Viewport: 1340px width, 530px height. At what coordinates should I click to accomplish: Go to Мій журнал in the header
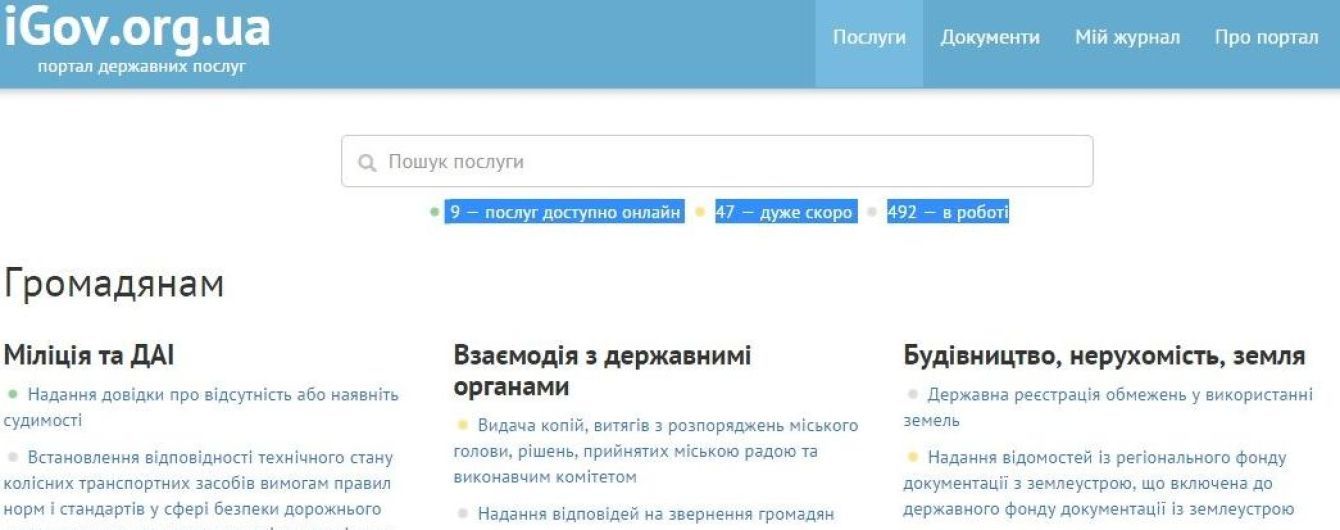[x=1127, y=38]
